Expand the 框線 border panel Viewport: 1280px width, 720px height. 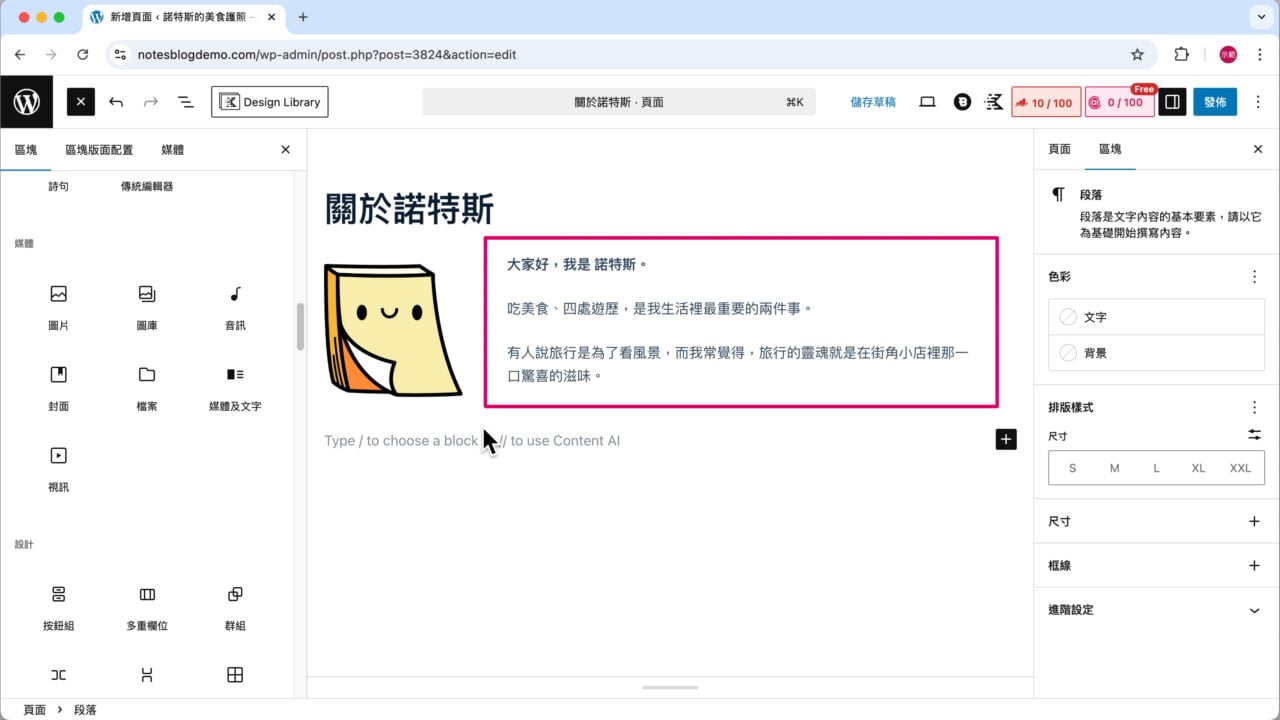[1254, 565]
